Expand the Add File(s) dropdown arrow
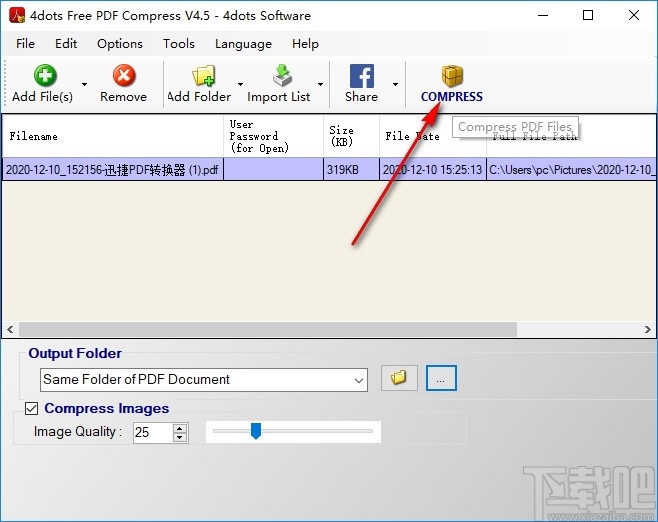This screenshot has width=658, height=522. (84, 84)
